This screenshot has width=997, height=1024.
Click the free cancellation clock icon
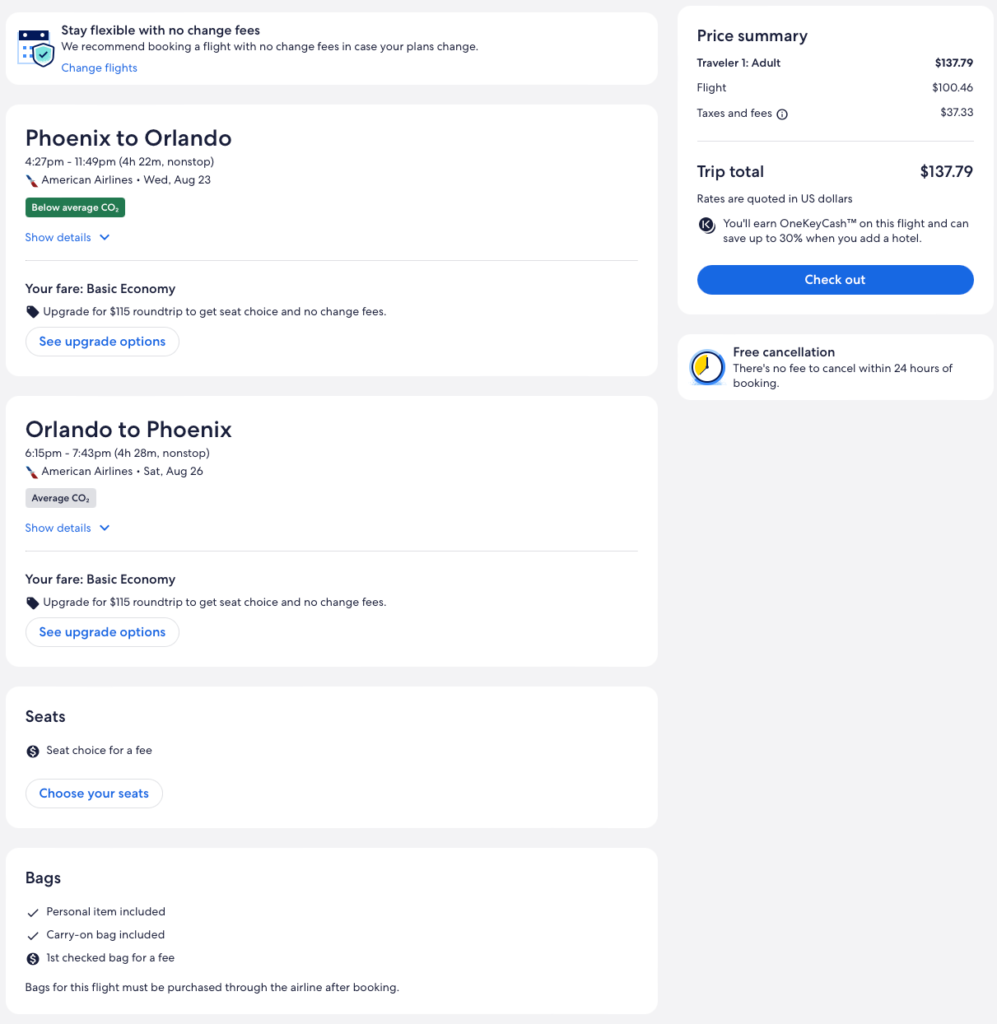point(707,367)
